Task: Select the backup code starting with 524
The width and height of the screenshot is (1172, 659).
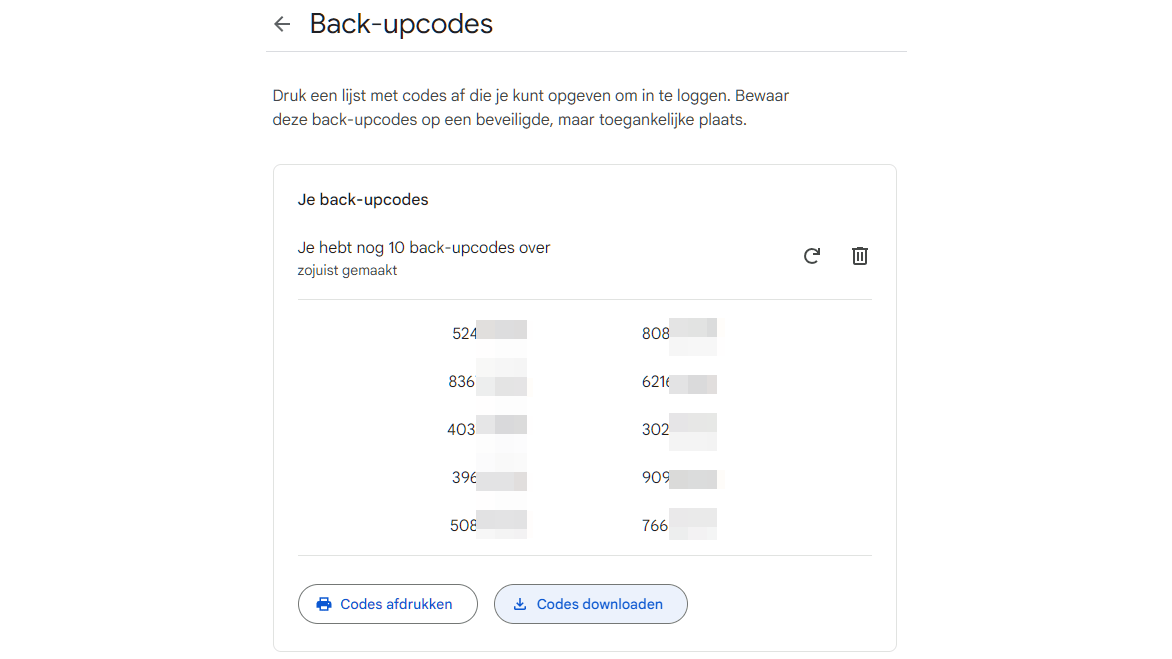Action: (x=489, y=333)
